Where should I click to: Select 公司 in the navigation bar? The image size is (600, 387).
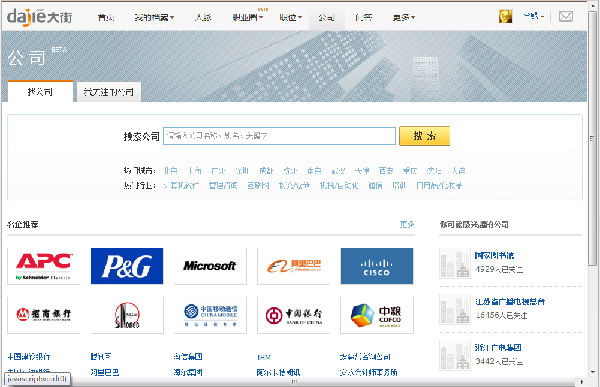[x=326, y=17]
